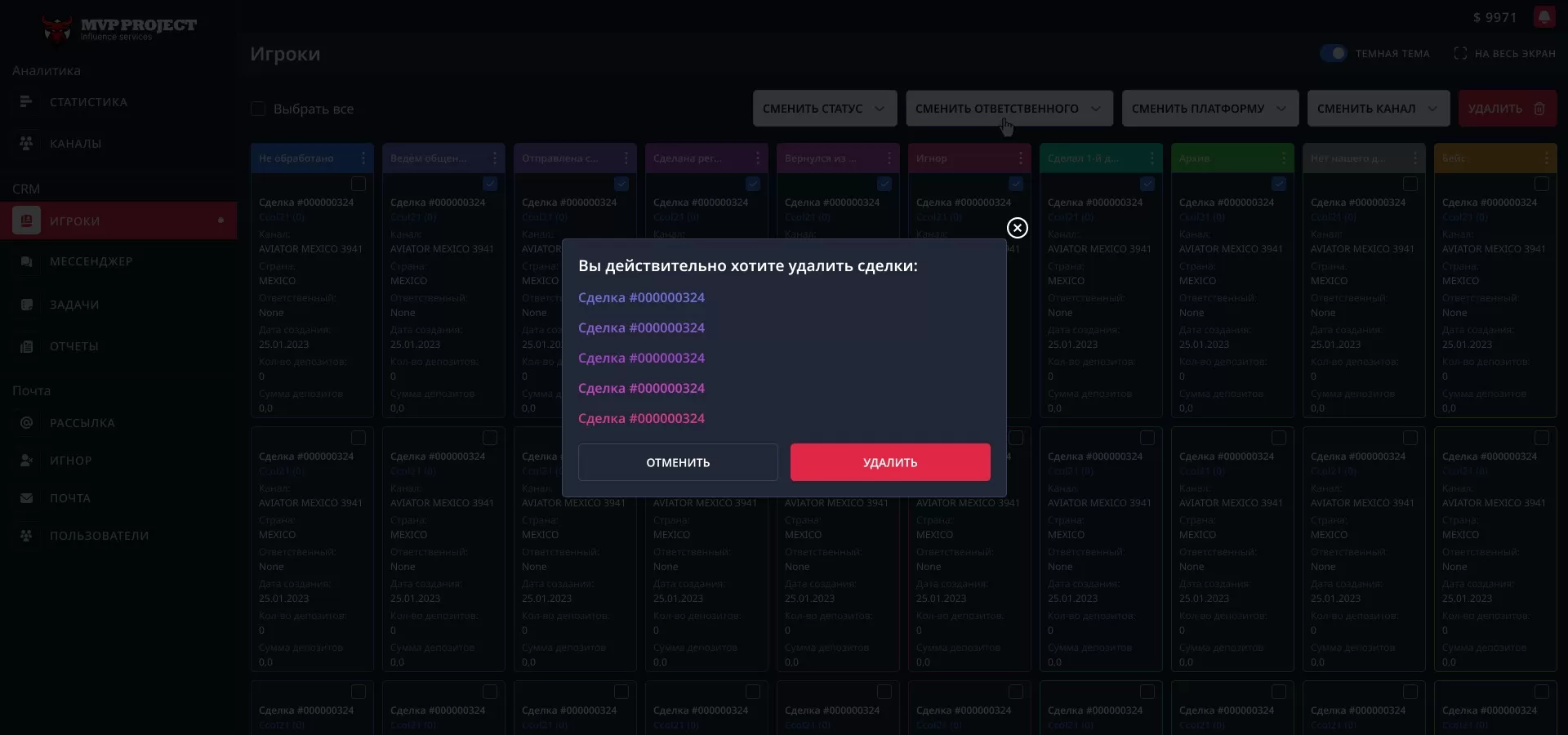
Task: Open the Сменить платформу dropdown
Action: tap(1209, 109)
